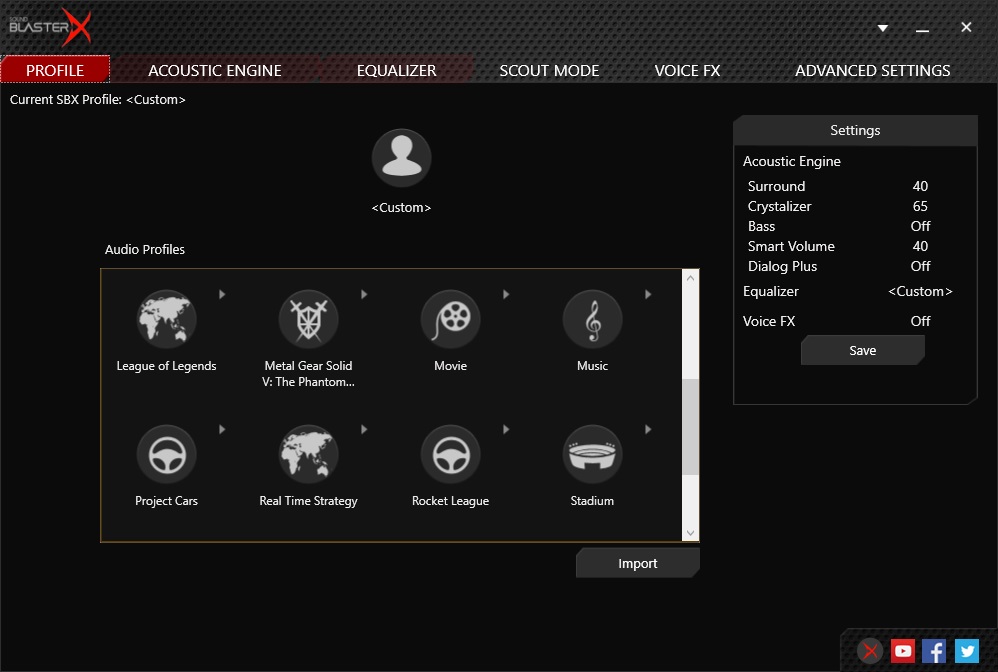
Task: Click the profiles list scrollbar thumb
Action: [690, 427]
